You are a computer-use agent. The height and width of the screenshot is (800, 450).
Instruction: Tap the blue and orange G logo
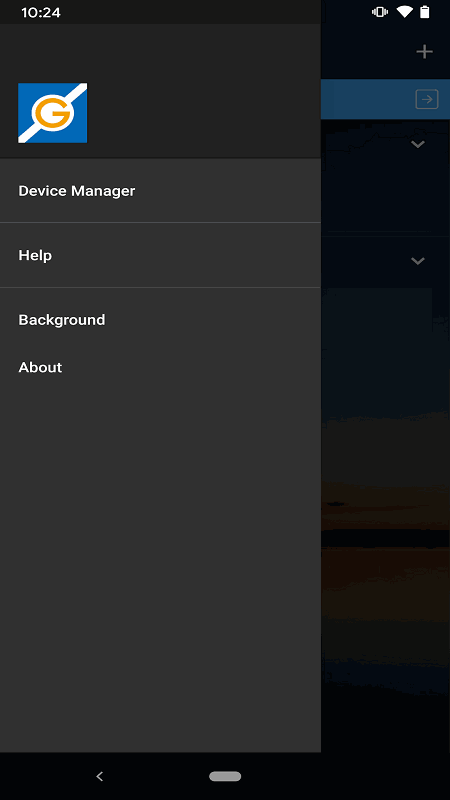click(53, 113)
